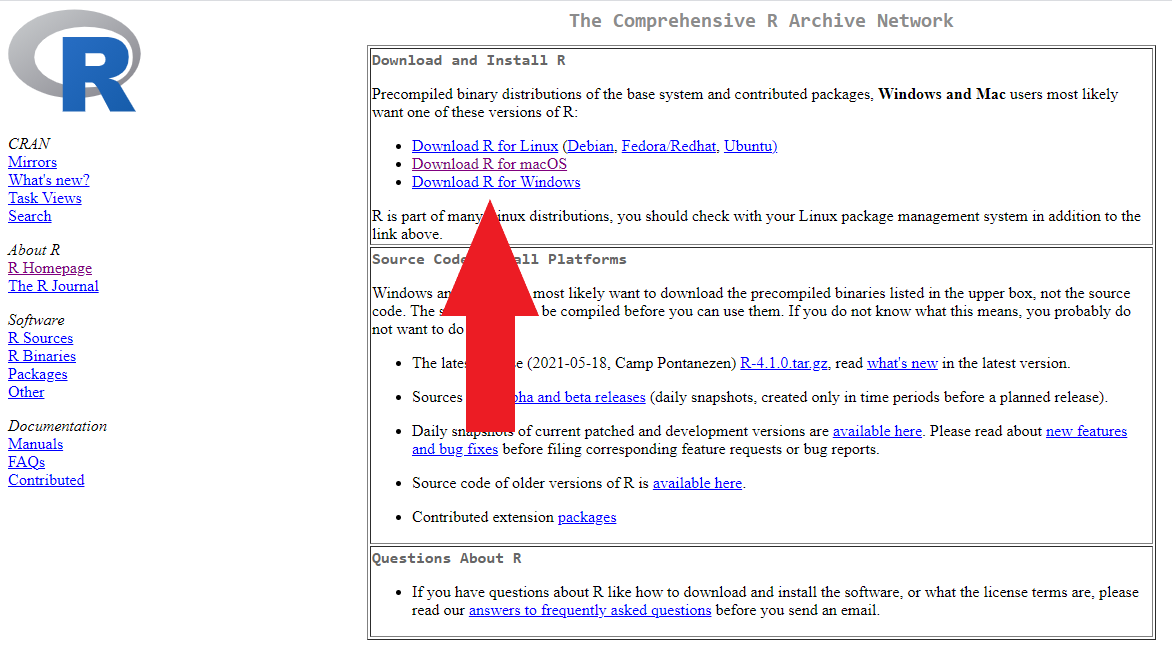Open the Manuals documentation link
The width and height of the screenshot is (1172, 650).
pos(35,445)
